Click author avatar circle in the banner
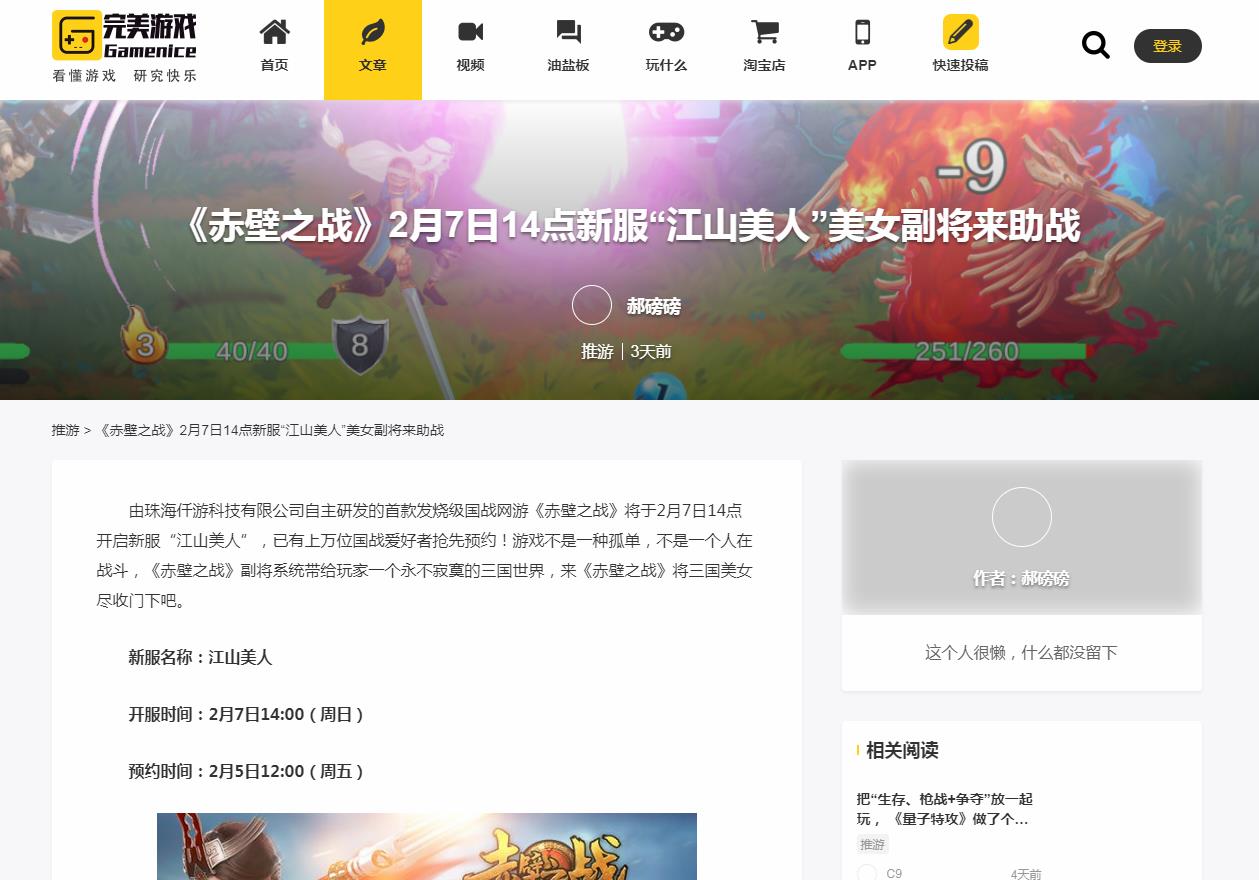1259x880 pixels. pos(592,305)
